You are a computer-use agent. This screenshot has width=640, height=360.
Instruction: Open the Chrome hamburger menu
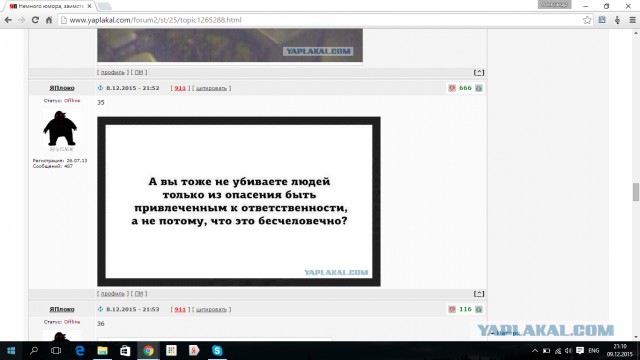click(632, 20)
